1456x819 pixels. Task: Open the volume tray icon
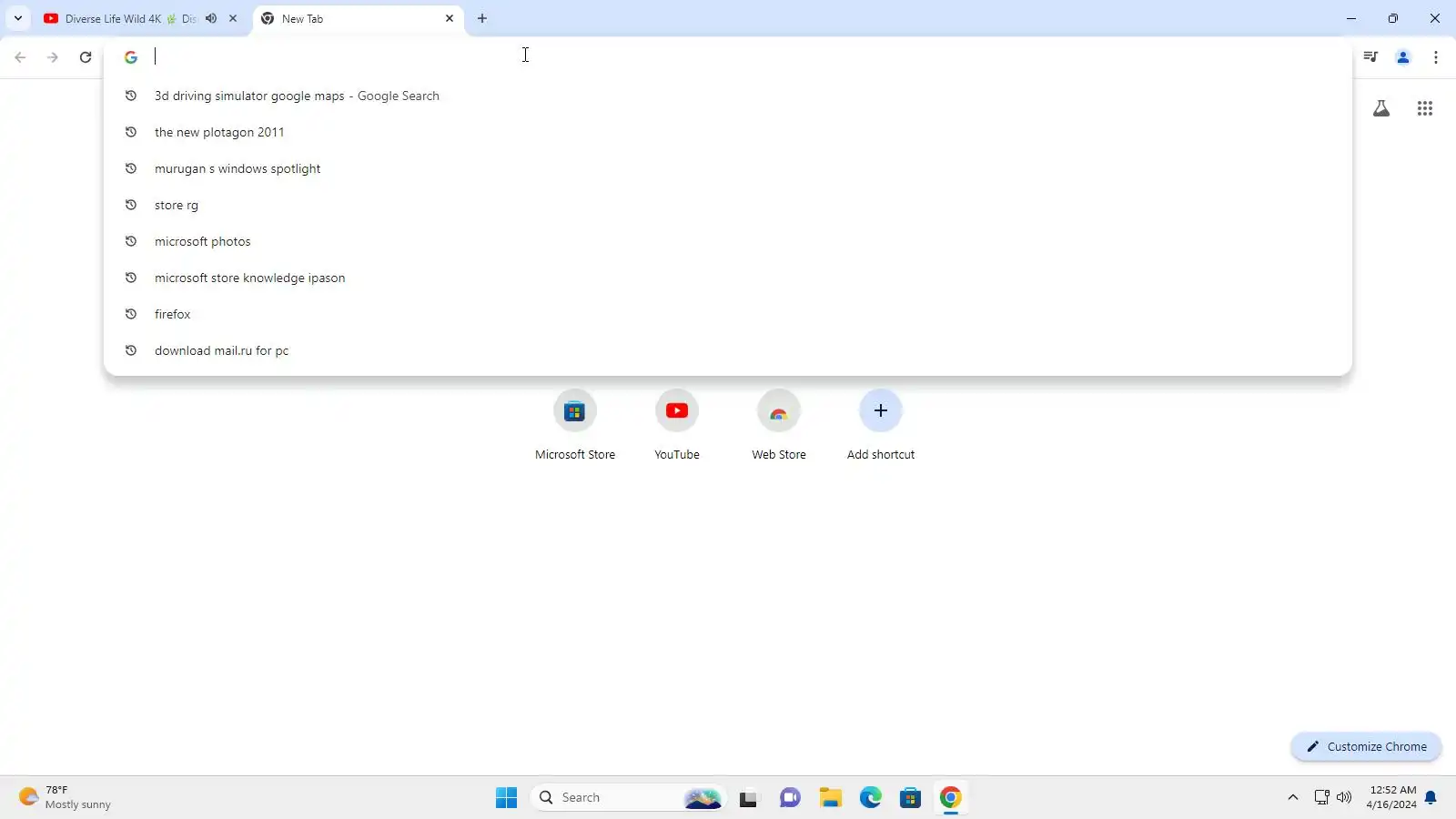[1344, 797]
